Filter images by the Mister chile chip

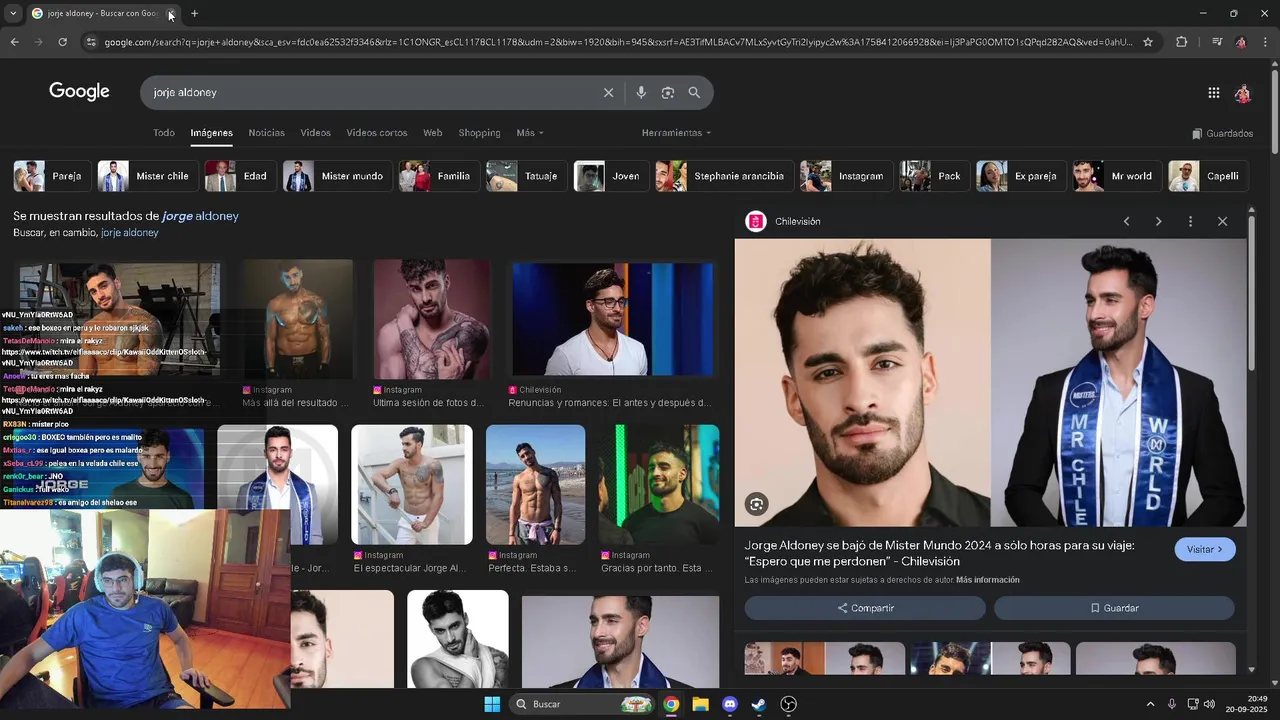(146, 176)
